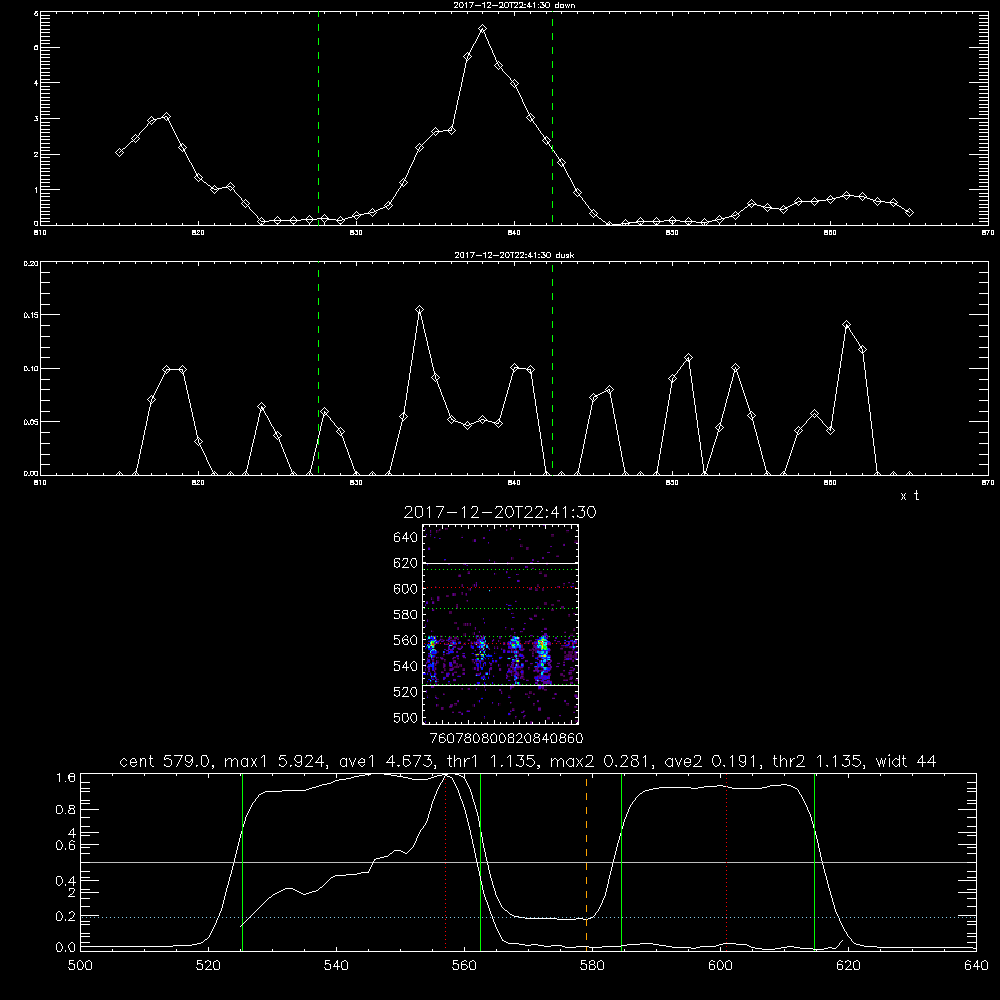Click the "540" x-axis label of the bottom plot
Viewport: 1000px width, 1000px height.
tap(336, 966)
